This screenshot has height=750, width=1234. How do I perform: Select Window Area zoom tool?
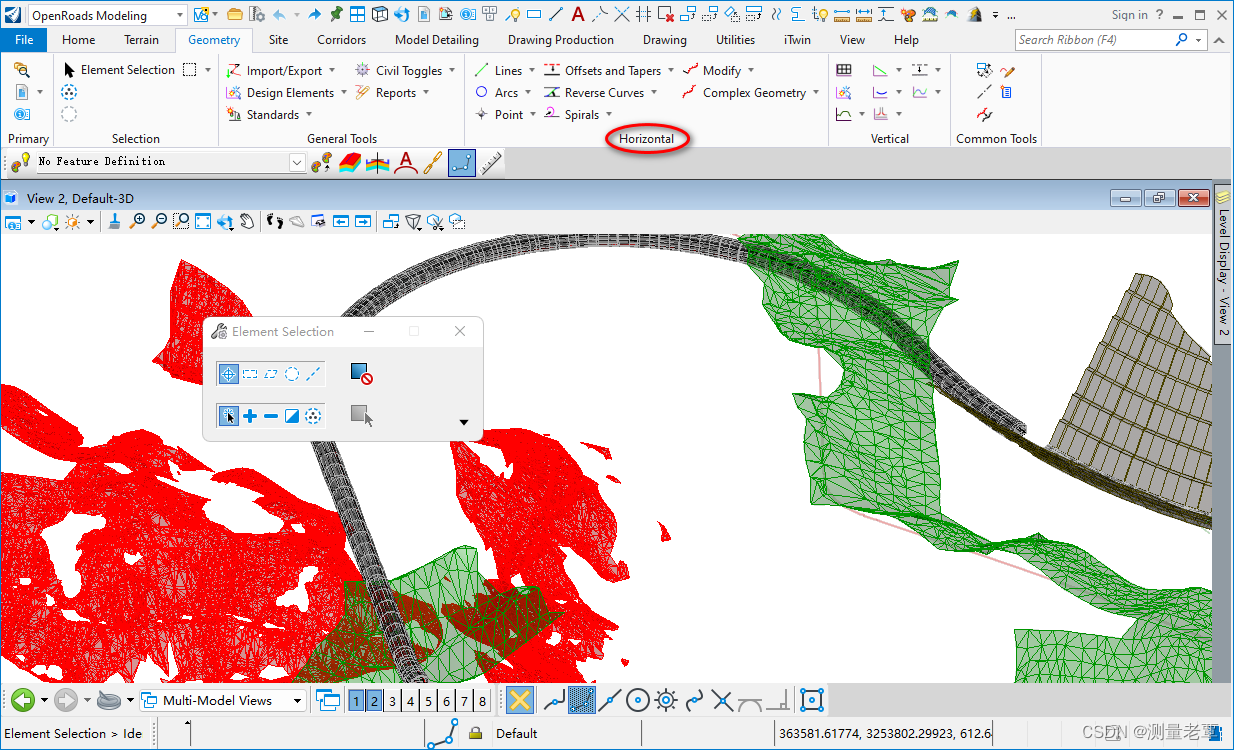click(x=181, y=221)
